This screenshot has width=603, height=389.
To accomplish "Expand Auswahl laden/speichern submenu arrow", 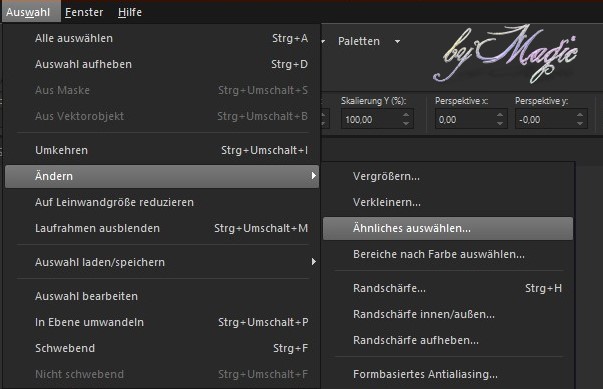I will (x=314, y=262).
